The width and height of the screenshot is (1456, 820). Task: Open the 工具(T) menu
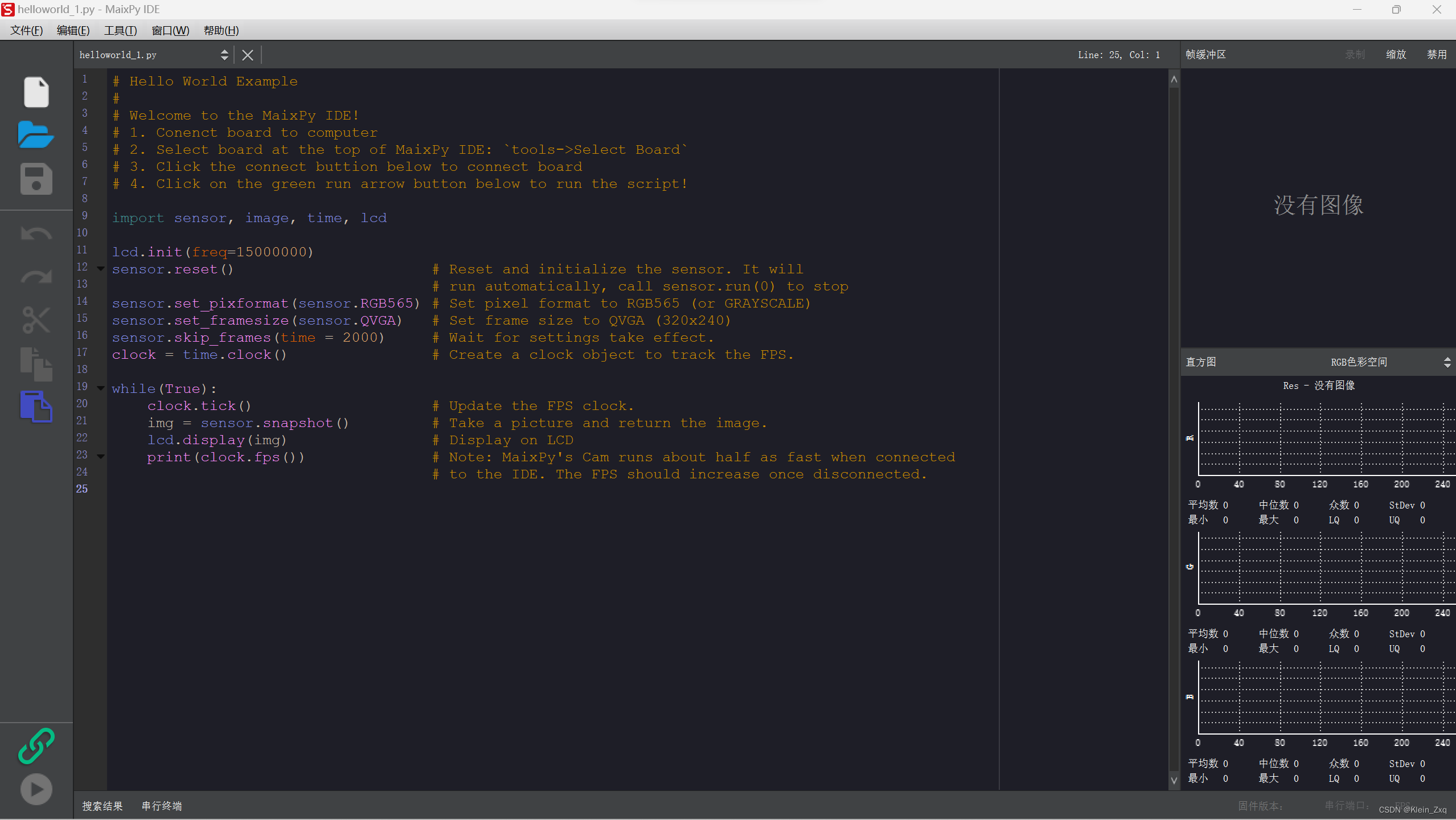pyautogui.click(x=120, y=31)
